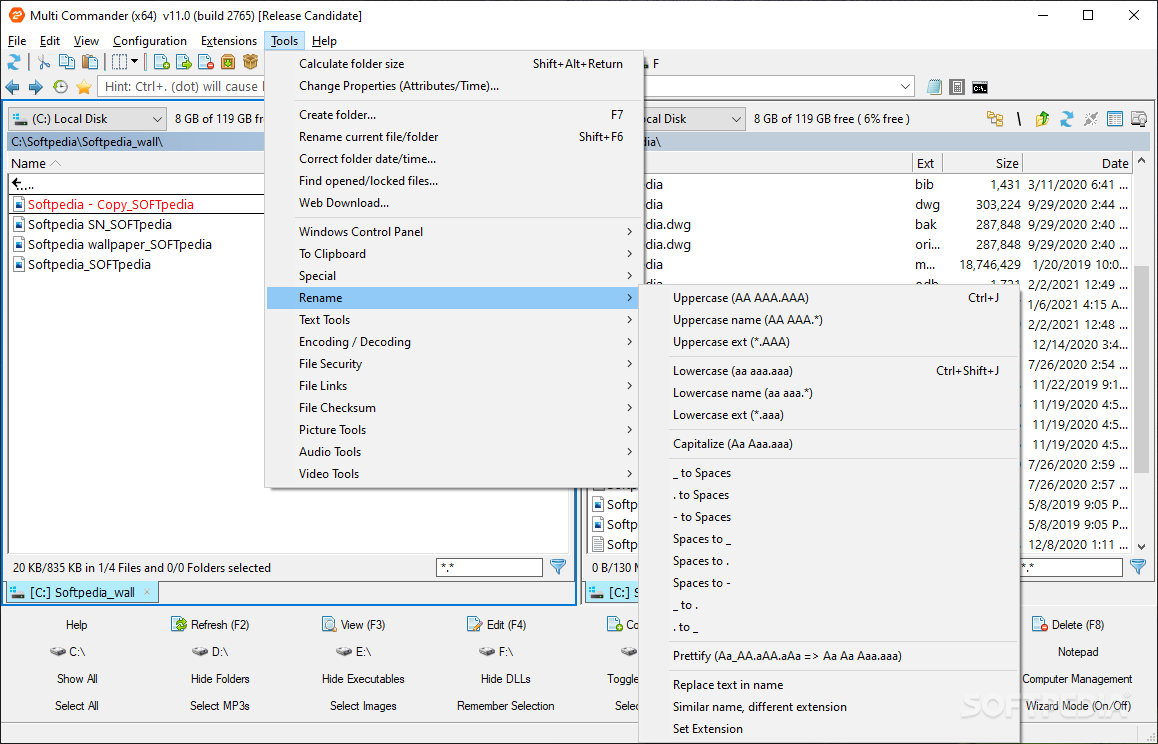Select Calculate folder size

(x=454, y=64)
